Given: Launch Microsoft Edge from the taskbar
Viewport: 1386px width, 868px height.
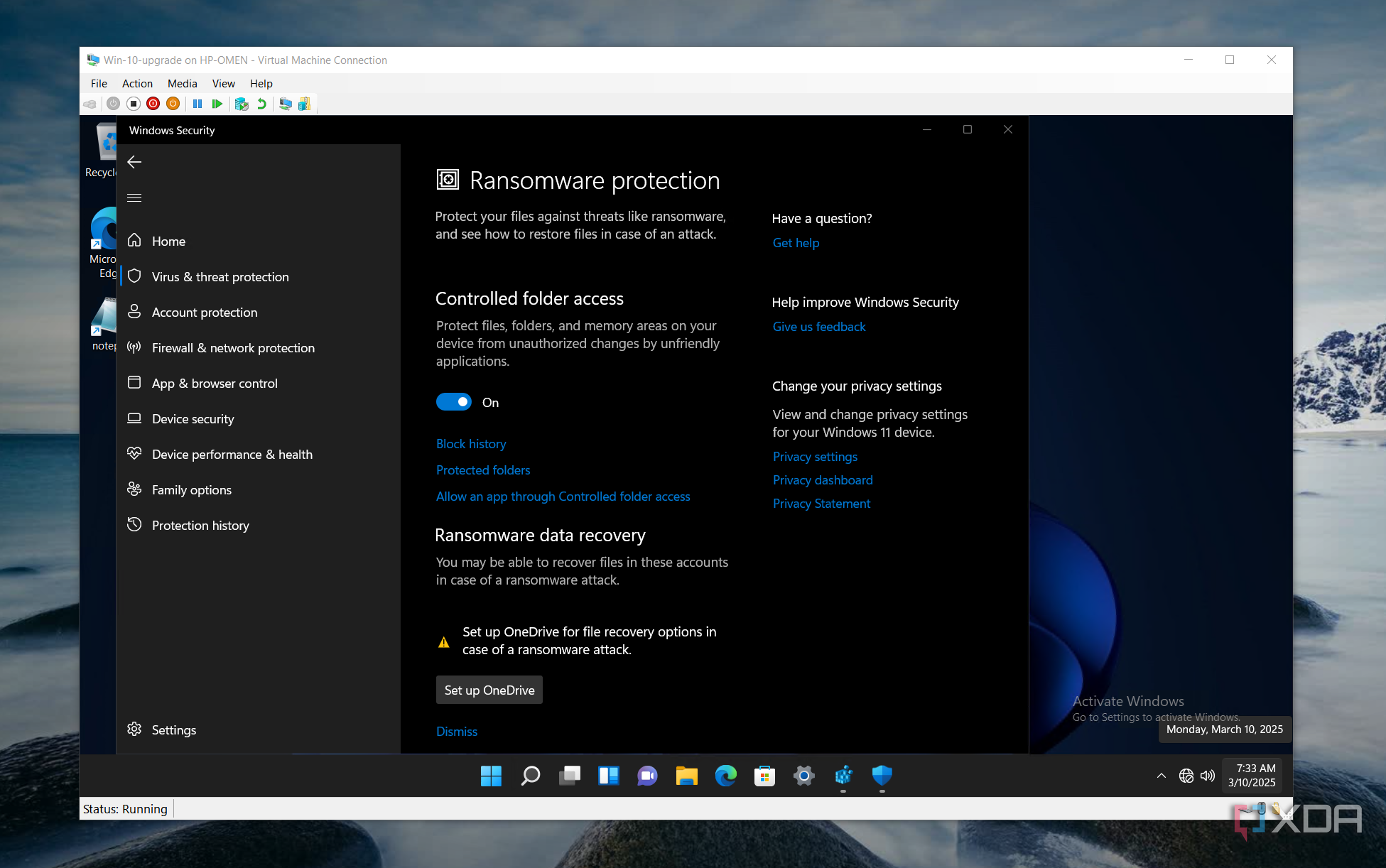Looking at the screenshot, I should tap(725, 776).
